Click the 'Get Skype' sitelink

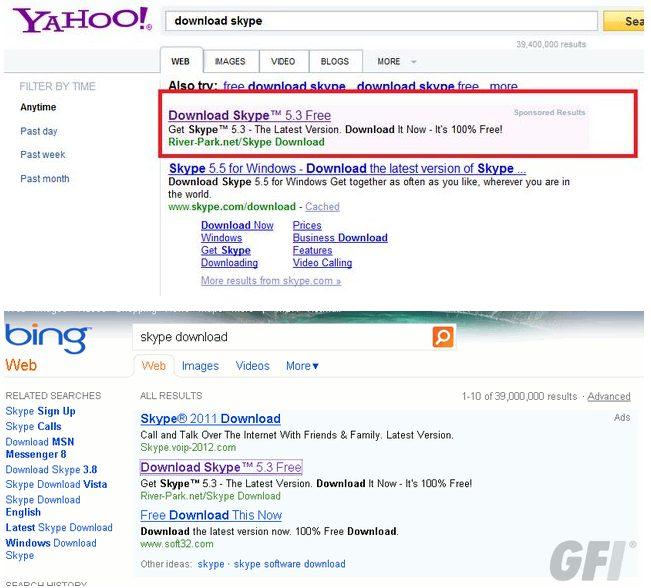[x=226, y=250]
